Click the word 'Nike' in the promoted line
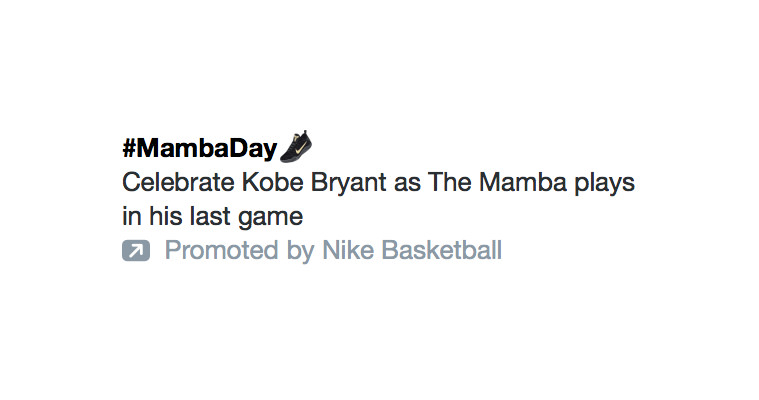This screenshot has width=759, height=400. click(348, 250)
